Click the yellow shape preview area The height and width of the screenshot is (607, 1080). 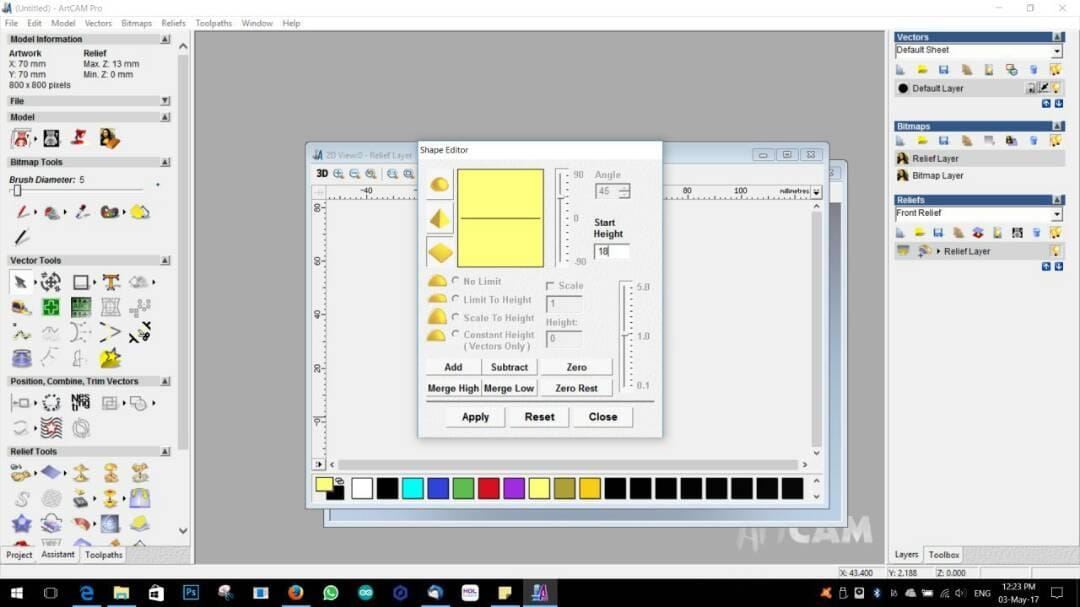point(501,218)
